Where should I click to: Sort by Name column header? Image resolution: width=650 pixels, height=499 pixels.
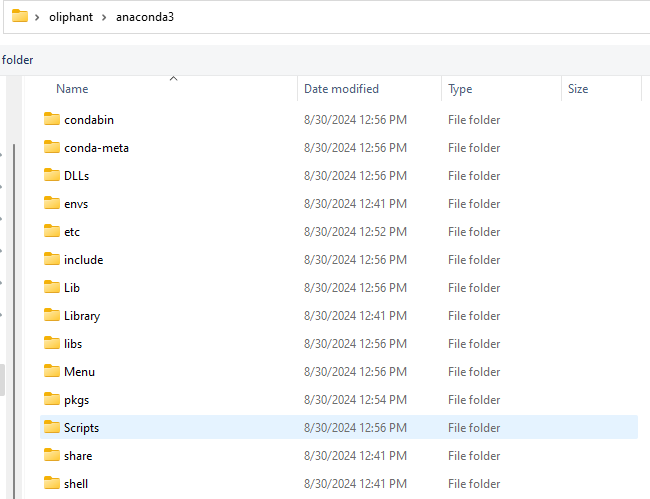click(x=72, y=89)
